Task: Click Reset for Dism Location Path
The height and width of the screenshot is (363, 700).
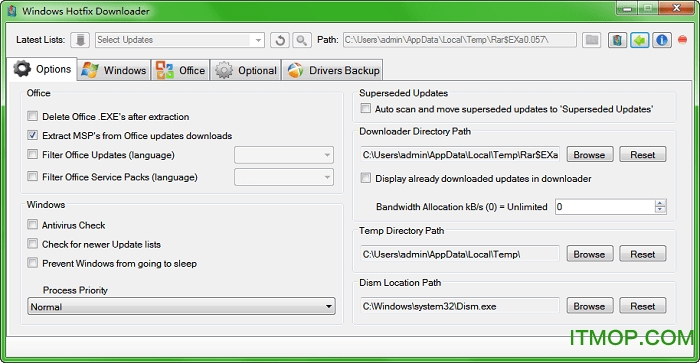Action: point(643,306)
